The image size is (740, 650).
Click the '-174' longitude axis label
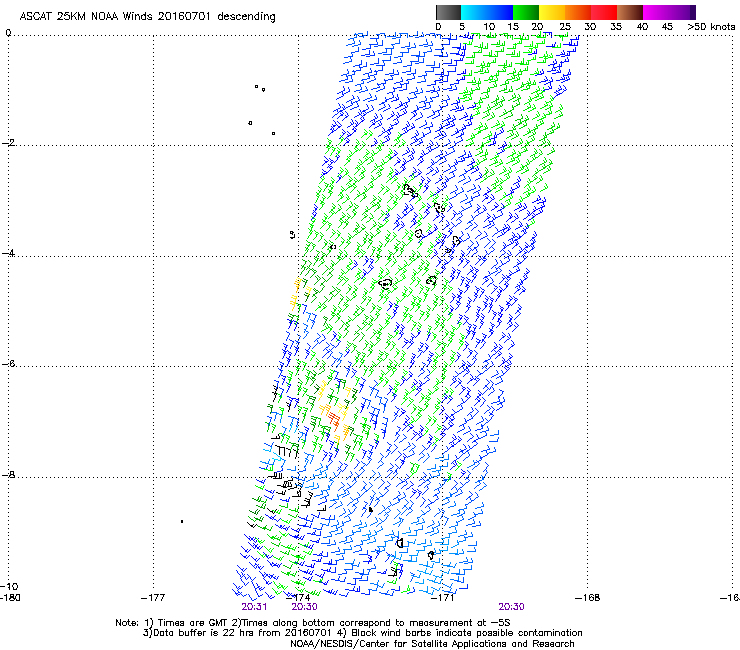[x=298, y=598]
